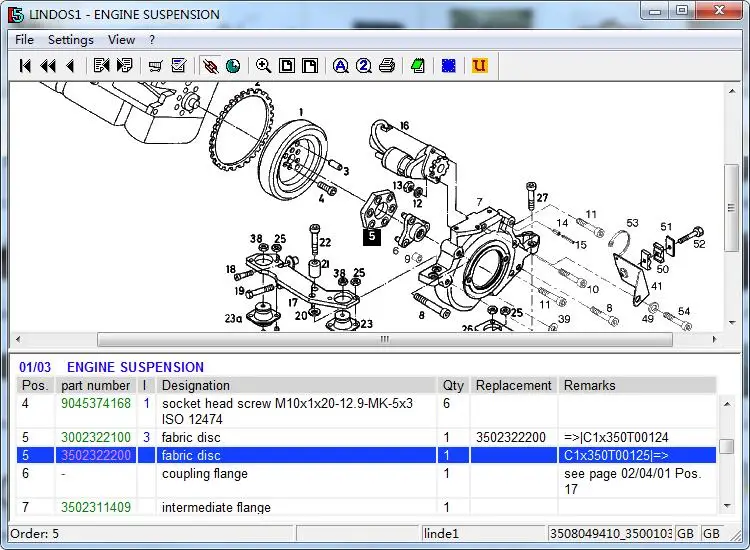Click diagram vertical scrollbar down arrow
This screenshot has height=550, width=750.
pos(732,323)
